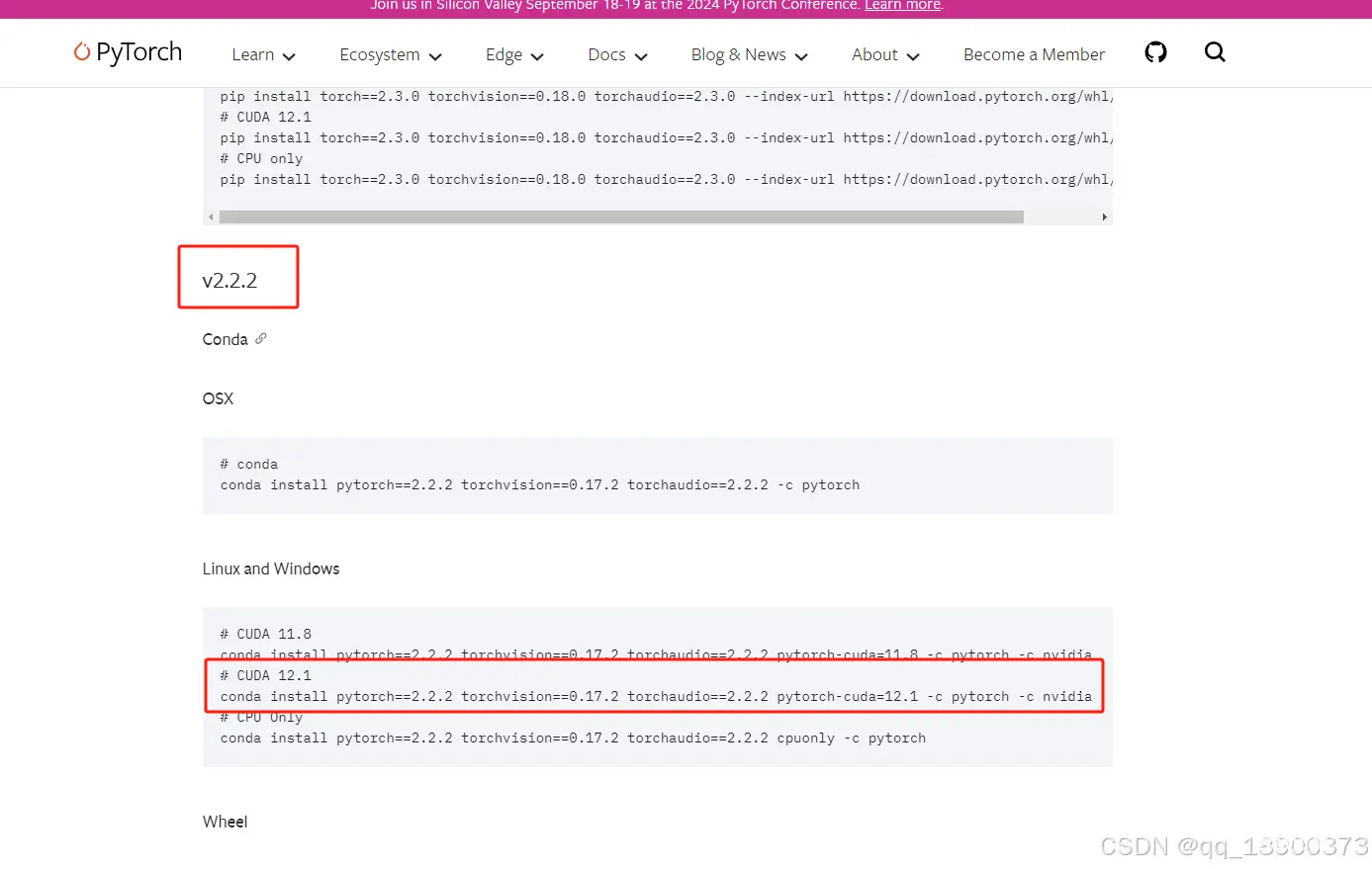
Task: Click the '# CPU only' pip comment in top block
Action: [261, 158]
